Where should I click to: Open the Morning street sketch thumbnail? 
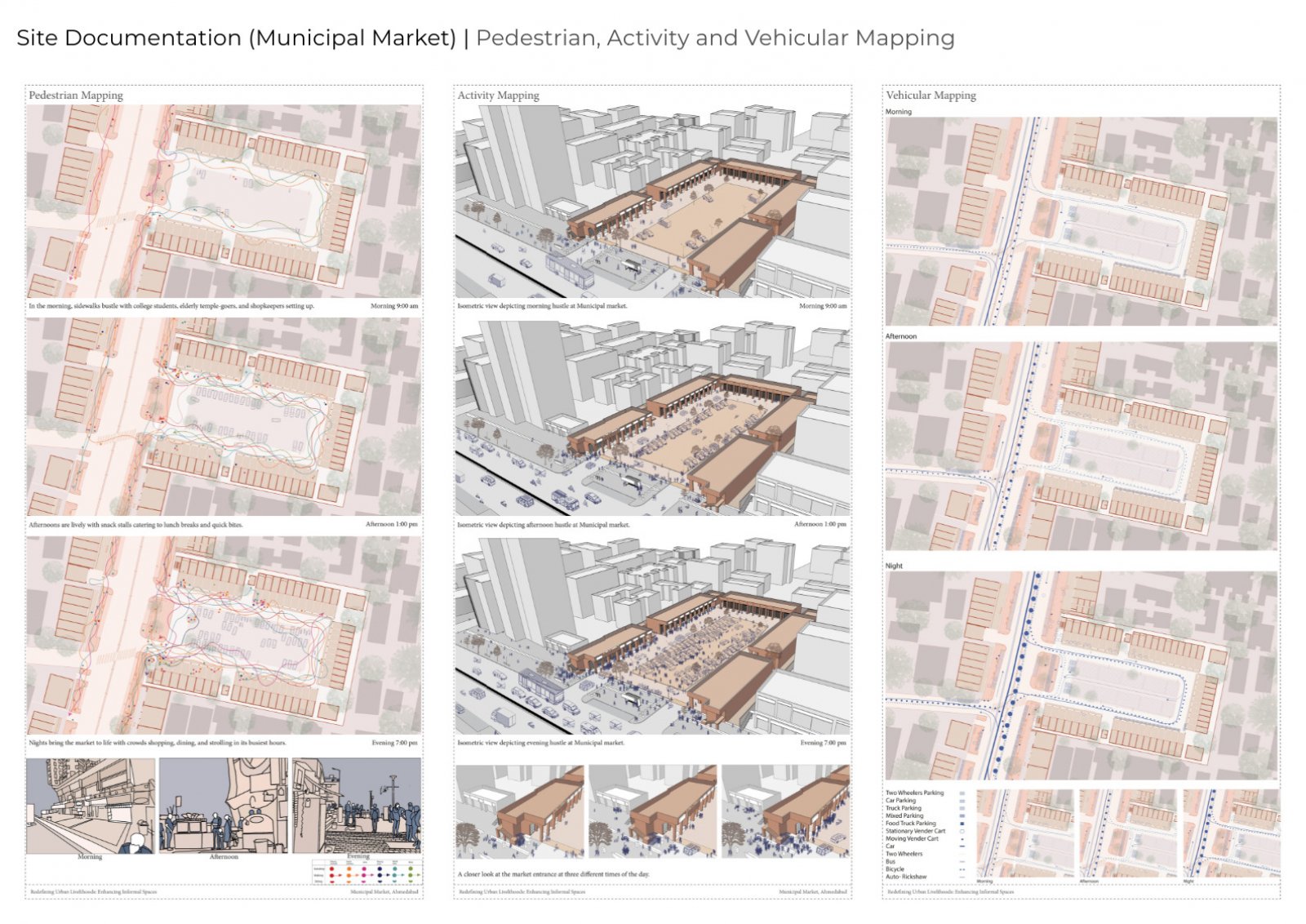91,806
